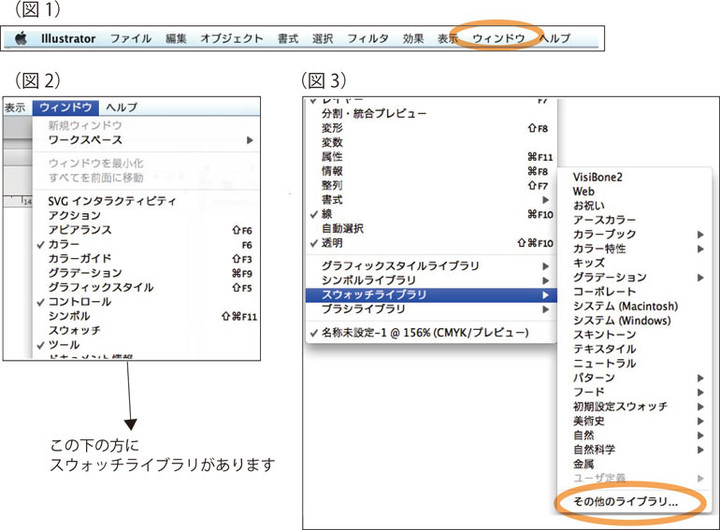Open 表示 in the figure 1 menu bar
The height and width of the screenshot is (530, 720).
coord(448,39)
